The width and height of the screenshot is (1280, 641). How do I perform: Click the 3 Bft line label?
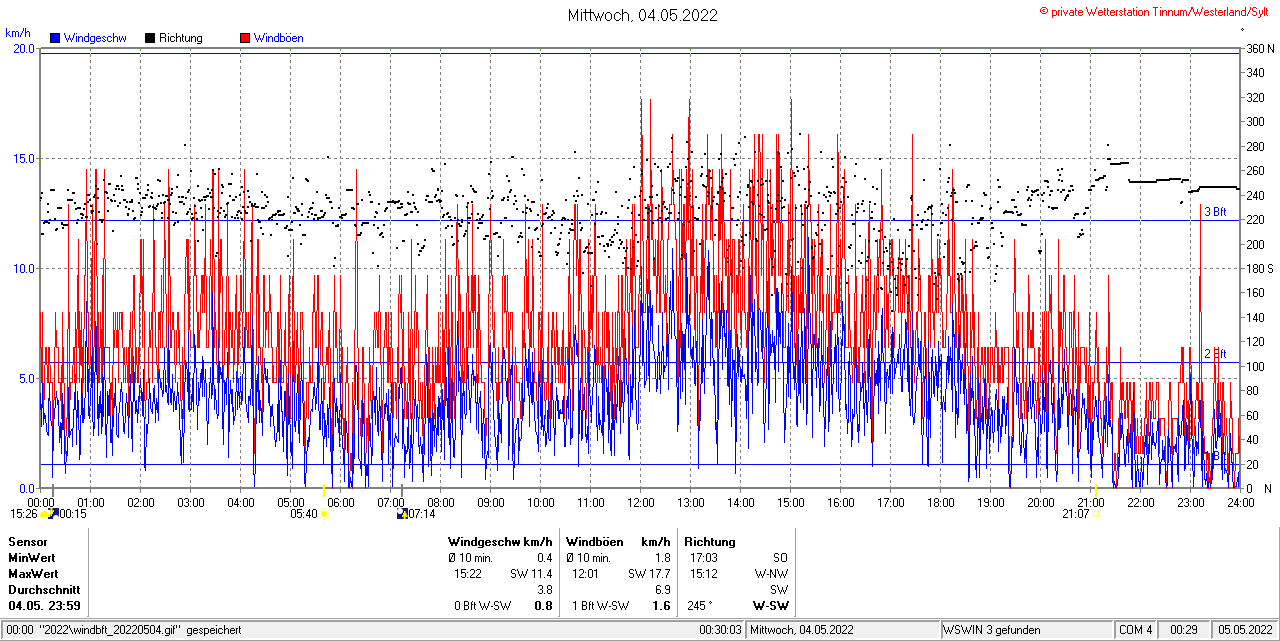point(1214,212)
